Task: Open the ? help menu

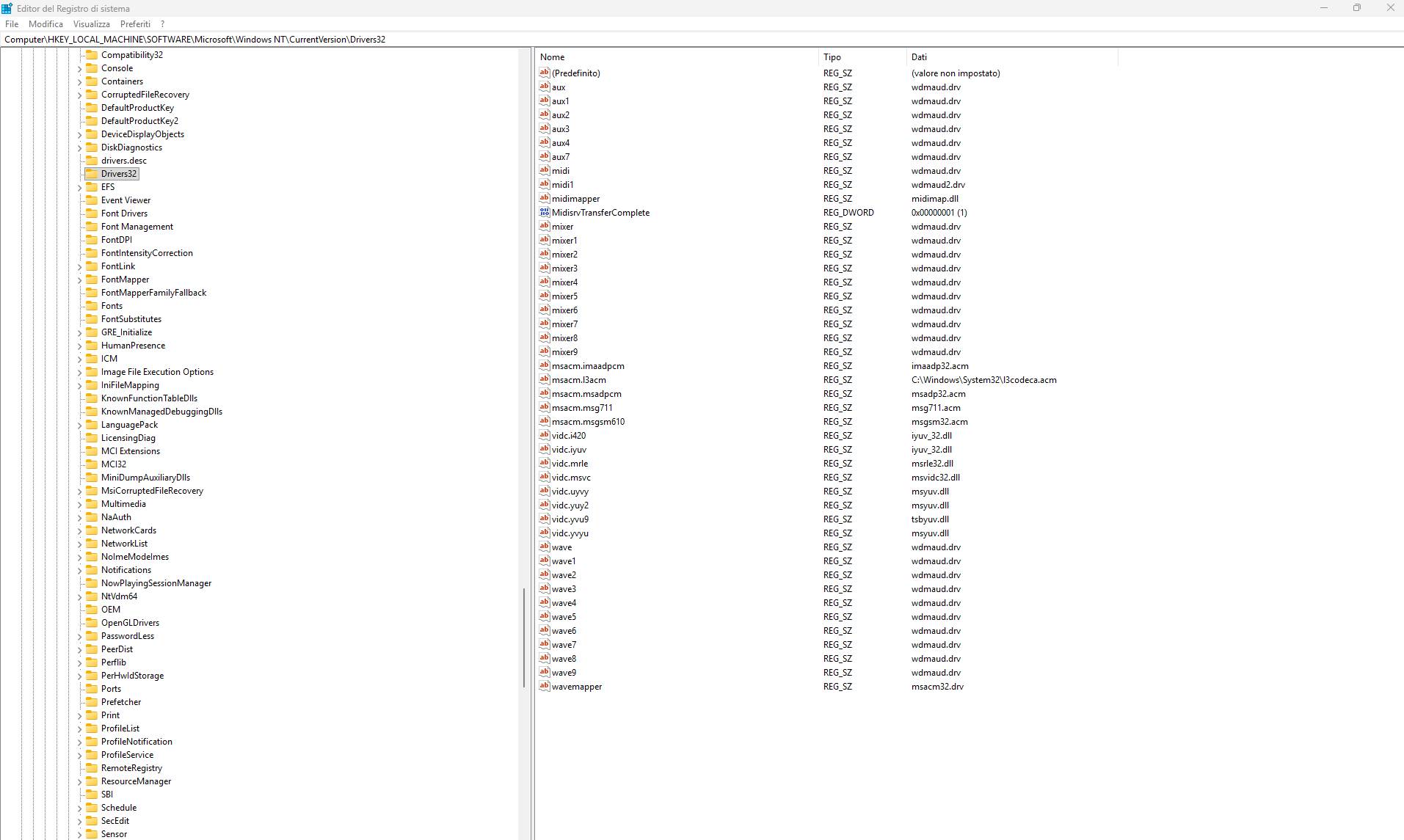Action: (162, 24)
